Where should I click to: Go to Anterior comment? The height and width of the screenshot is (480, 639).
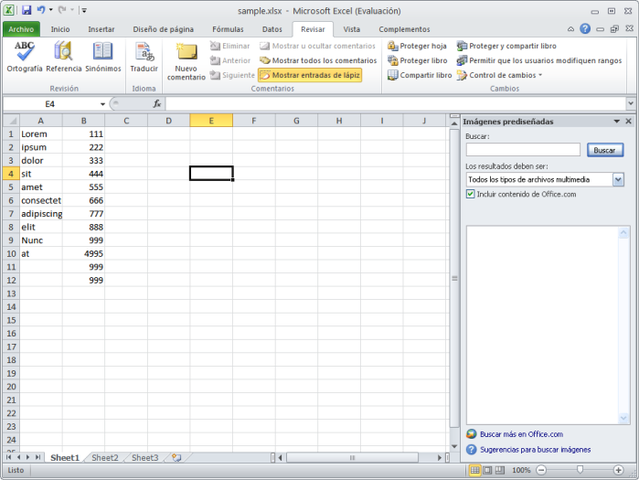point(230,61)
